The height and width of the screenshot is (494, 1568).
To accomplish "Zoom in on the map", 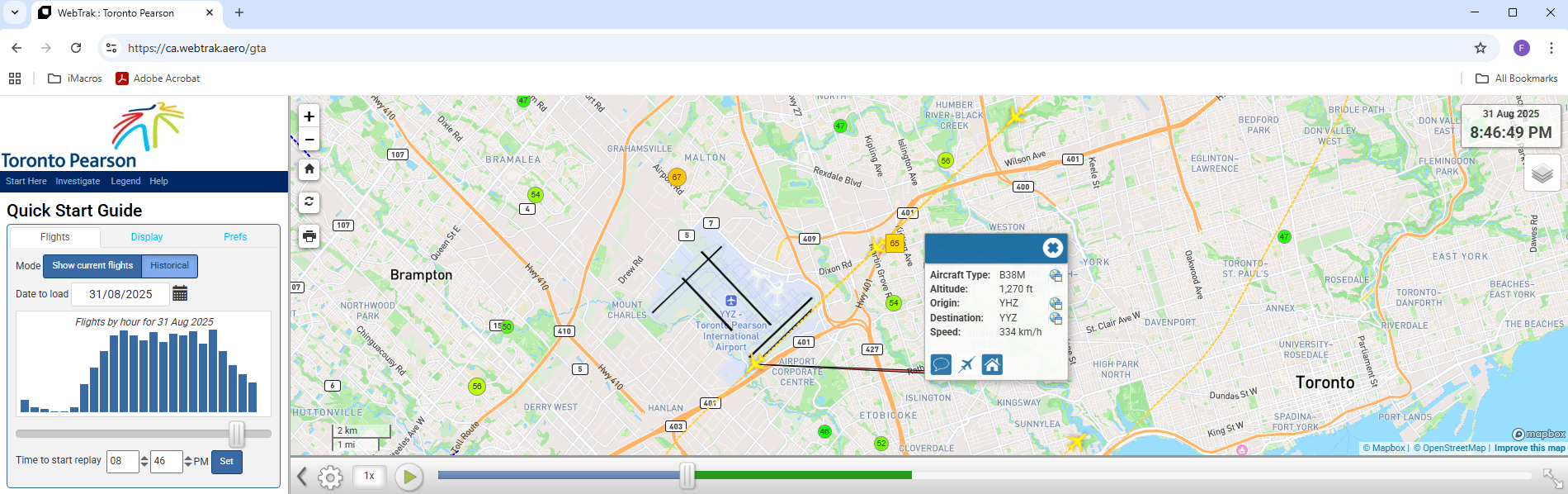I will pos(309,116).
